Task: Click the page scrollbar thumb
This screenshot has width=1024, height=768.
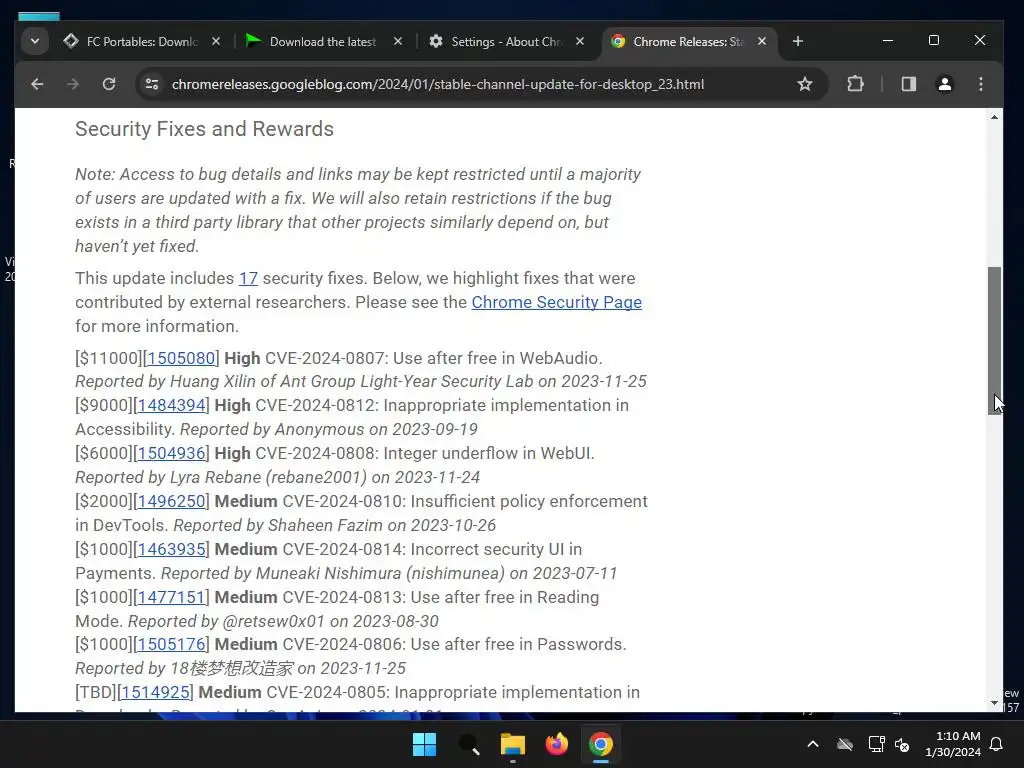Action: click(994, 340)
